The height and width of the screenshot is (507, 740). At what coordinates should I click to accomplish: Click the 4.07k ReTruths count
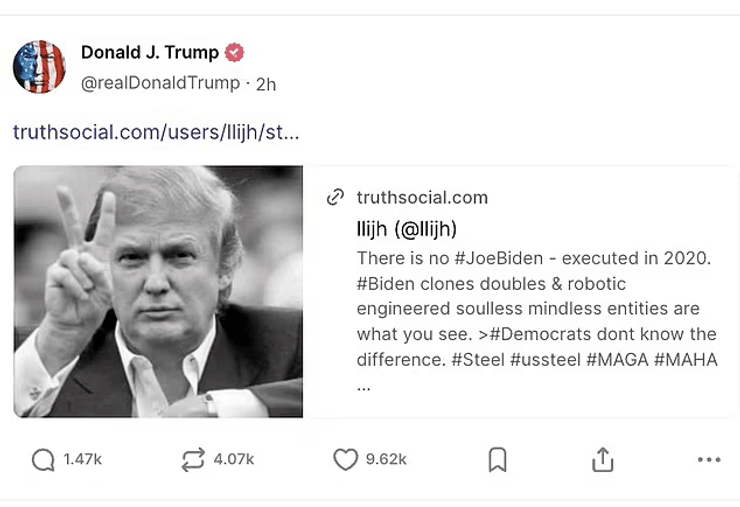click(x=234, y=459)
